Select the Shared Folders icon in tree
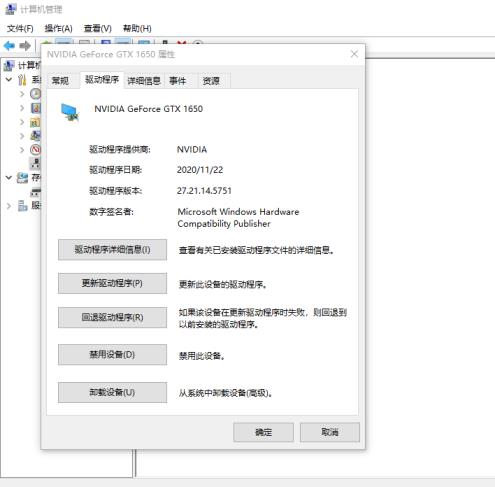The image size is (495, 487). 35,122
